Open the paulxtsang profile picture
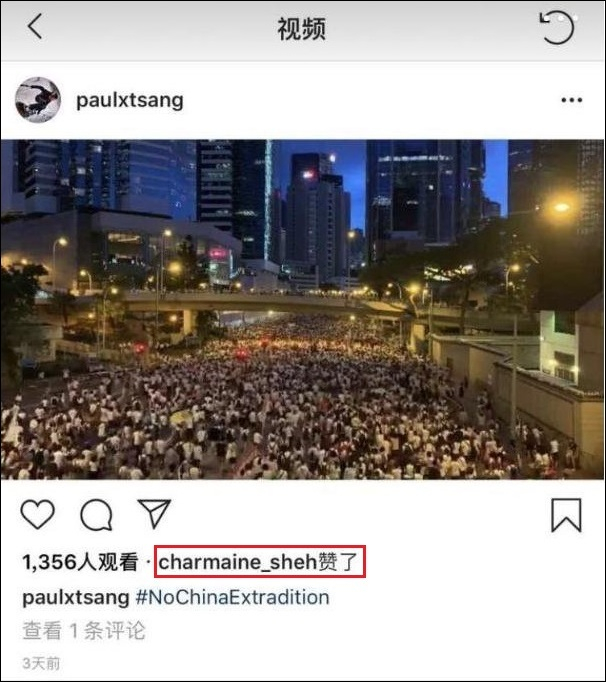Viewport: 606px width, 682px height. 38,100
